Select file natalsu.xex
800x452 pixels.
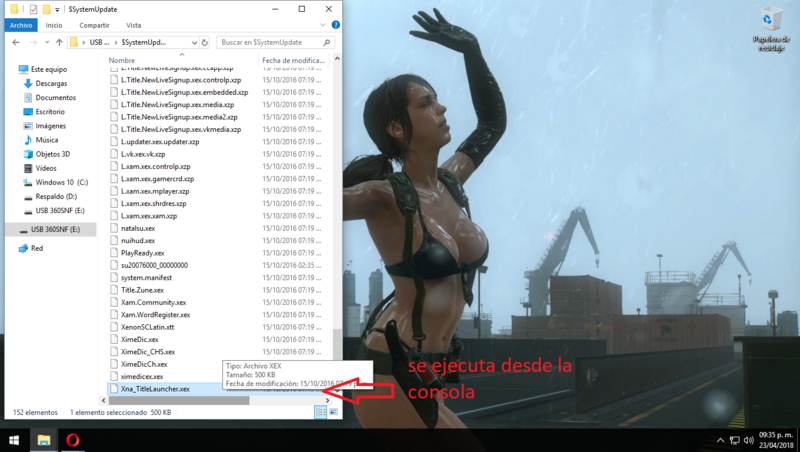(138, 228)
